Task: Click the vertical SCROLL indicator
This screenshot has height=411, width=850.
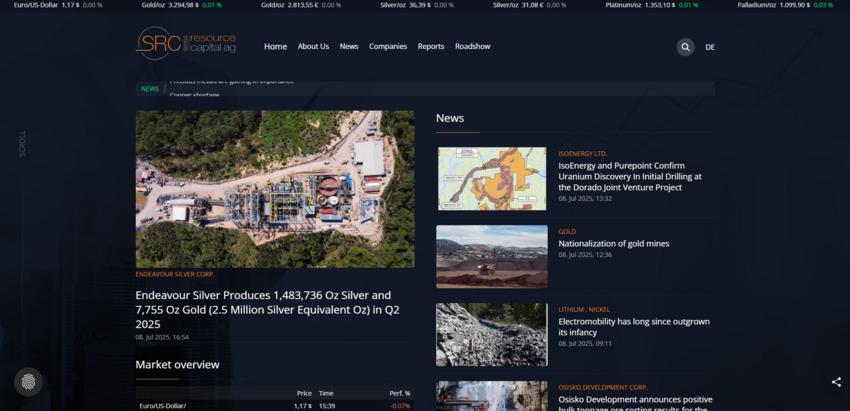Action: pyautogui.click(x=22, y=144)
